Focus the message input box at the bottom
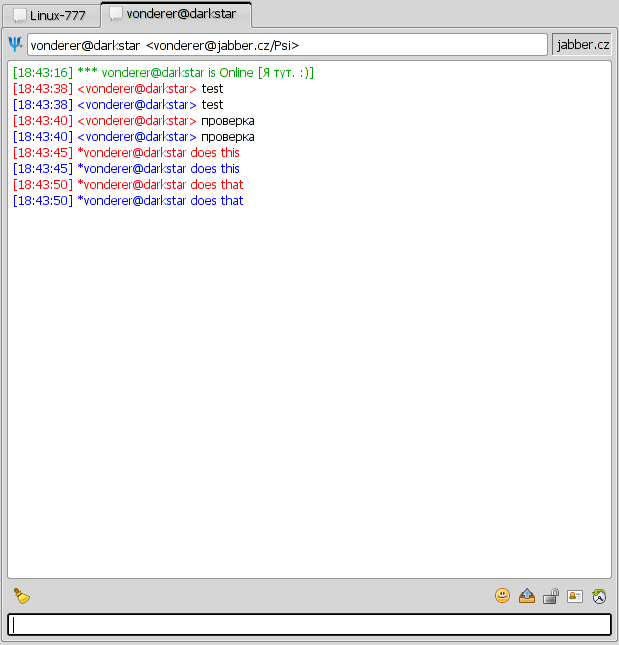 [x=309, y=624]
